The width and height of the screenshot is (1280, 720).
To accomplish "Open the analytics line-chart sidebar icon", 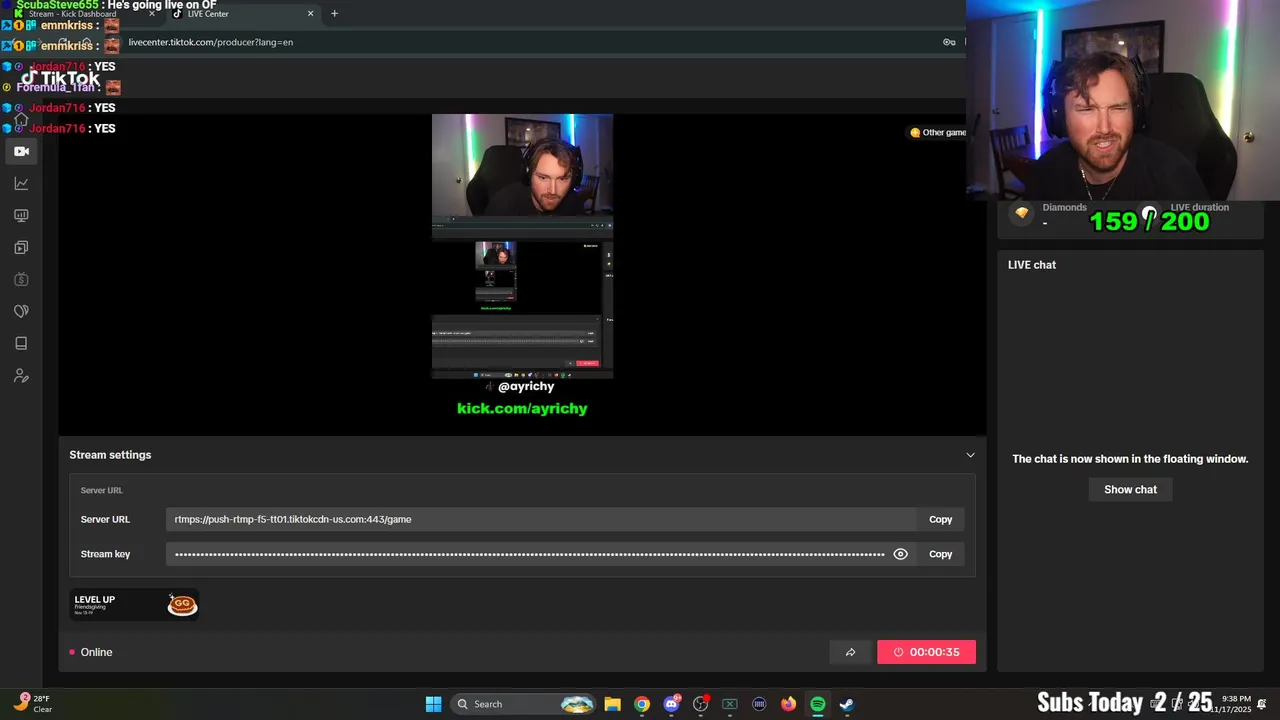I will [x=21, y=183].
